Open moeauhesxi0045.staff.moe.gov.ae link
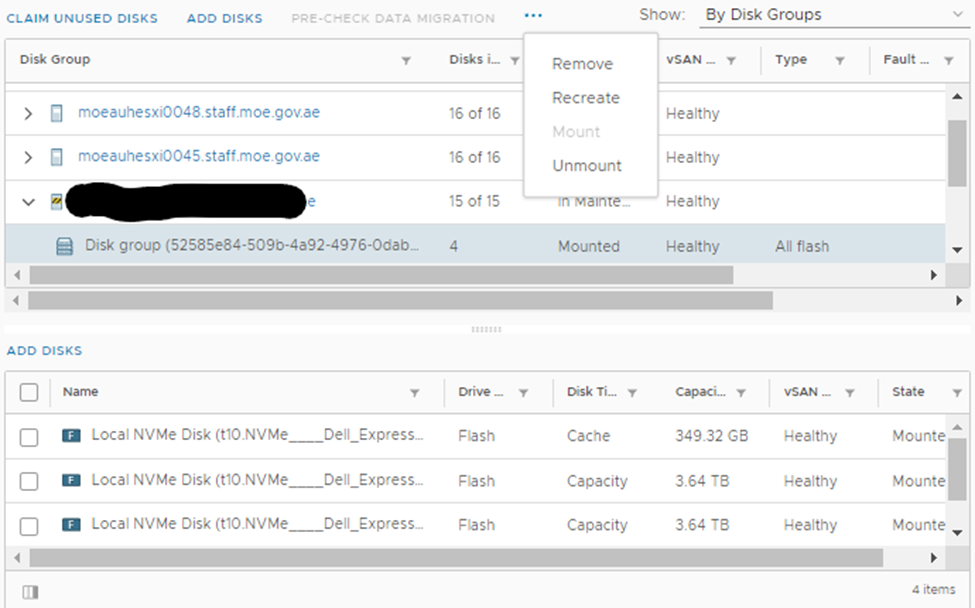 tap(199, 156)
